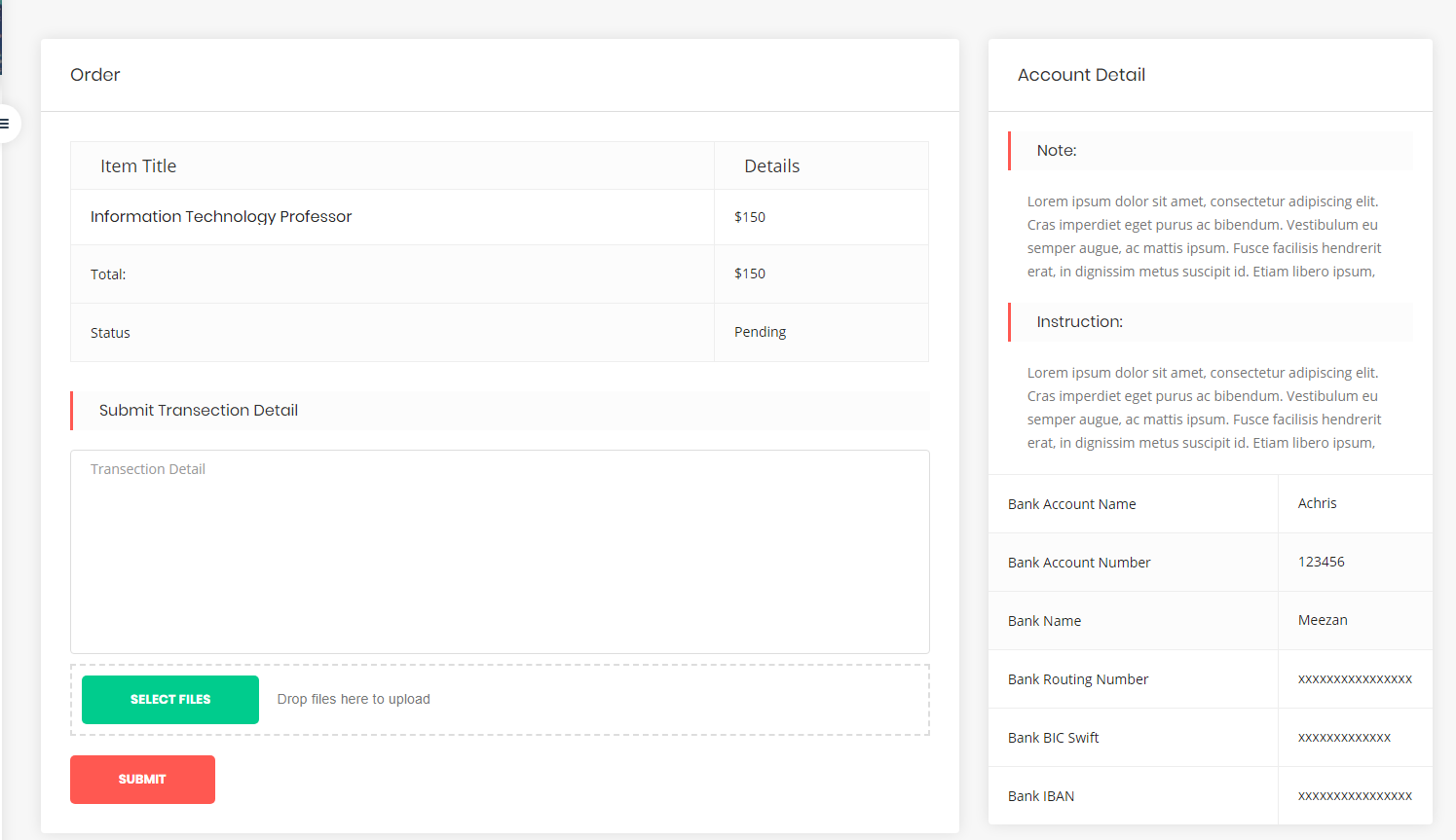
Task: Click the Item Title column header
Action: point(138,166)
